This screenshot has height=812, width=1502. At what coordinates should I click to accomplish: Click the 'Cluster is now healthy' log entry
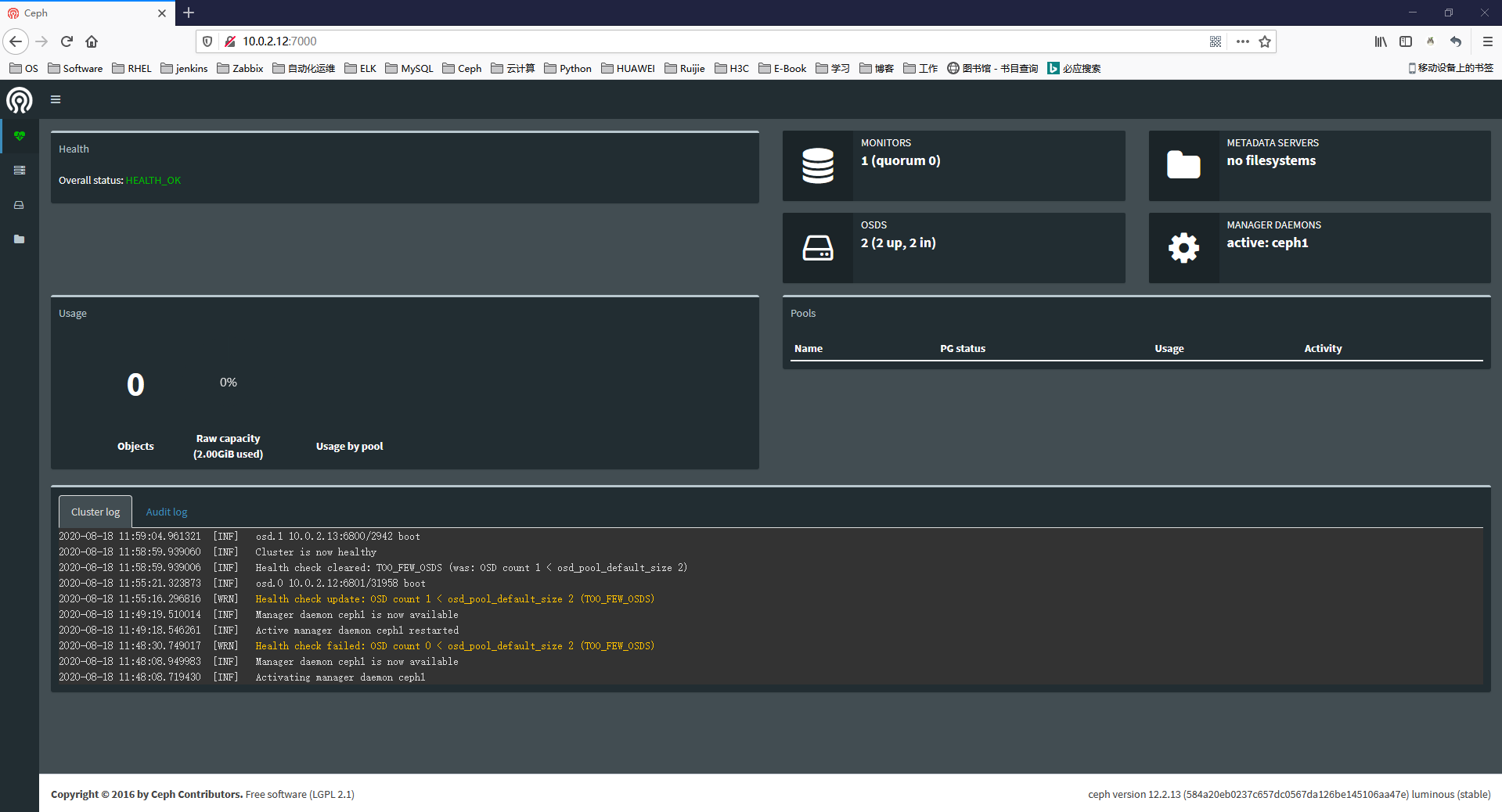click(315, 552)
